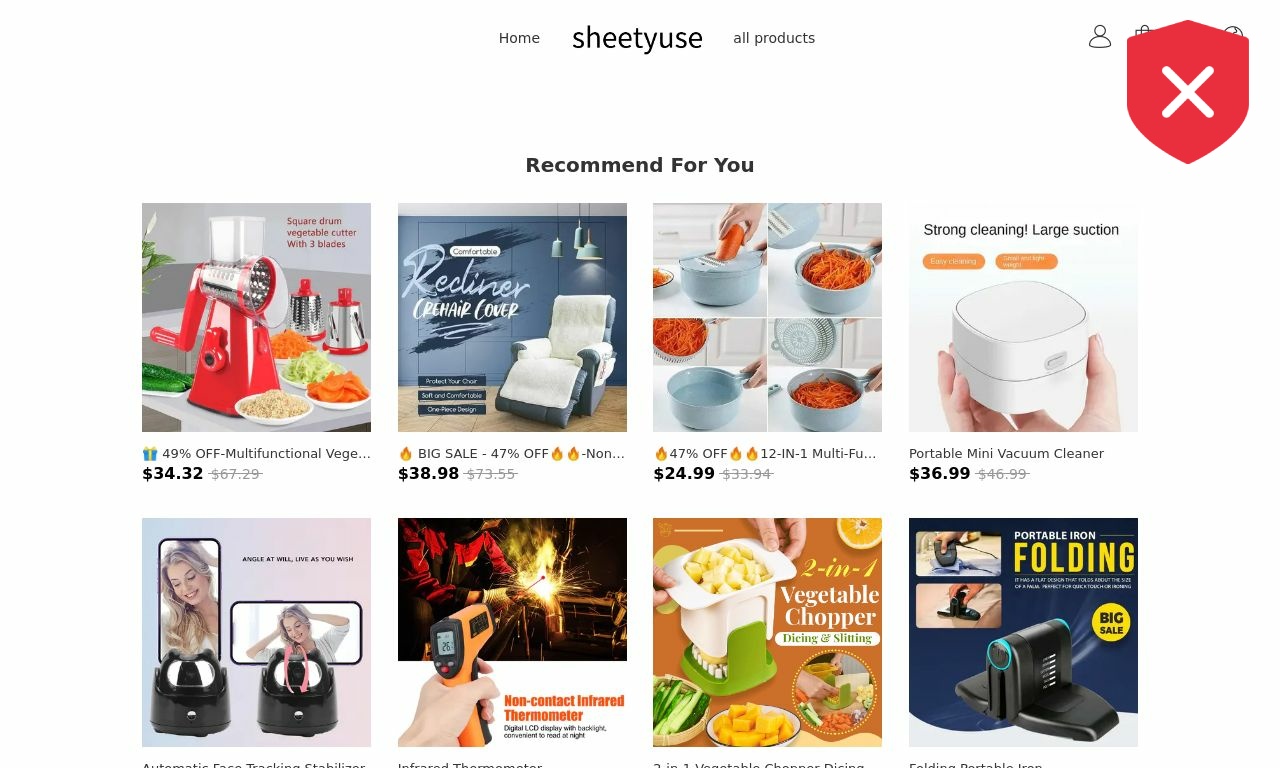1280x768 pixels.
Task: Open the Recliner Chair Cover sale title
Action: (512, 453)
